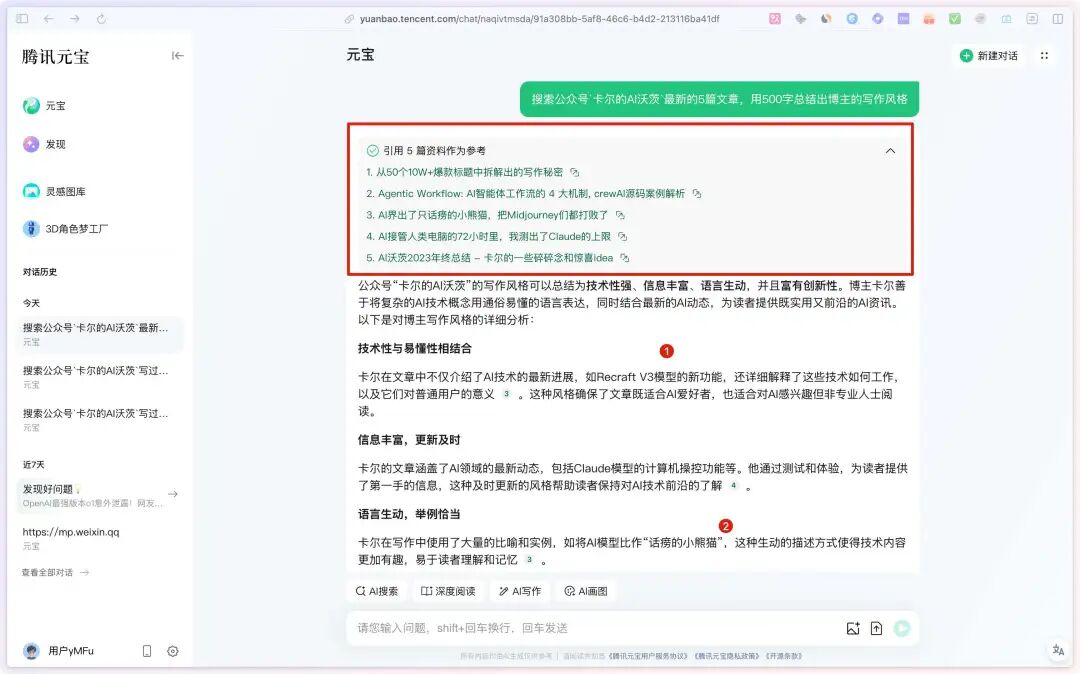The height and width of the screenshot is (674, 1080).
Task: Open the 腾讯元宝隐私政策 link
Action: tap(727, 656)
